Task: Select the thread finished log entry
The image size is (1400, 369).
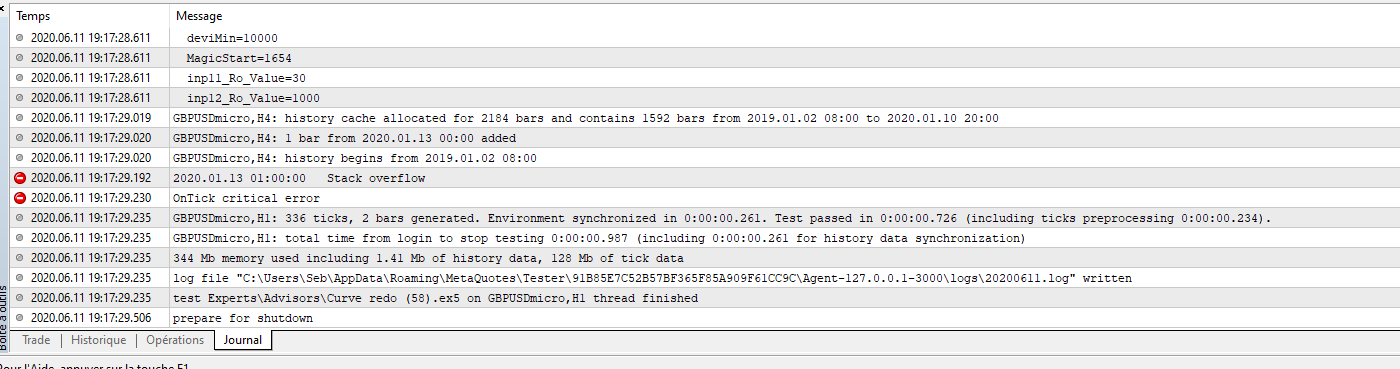Action: (704, 298)
